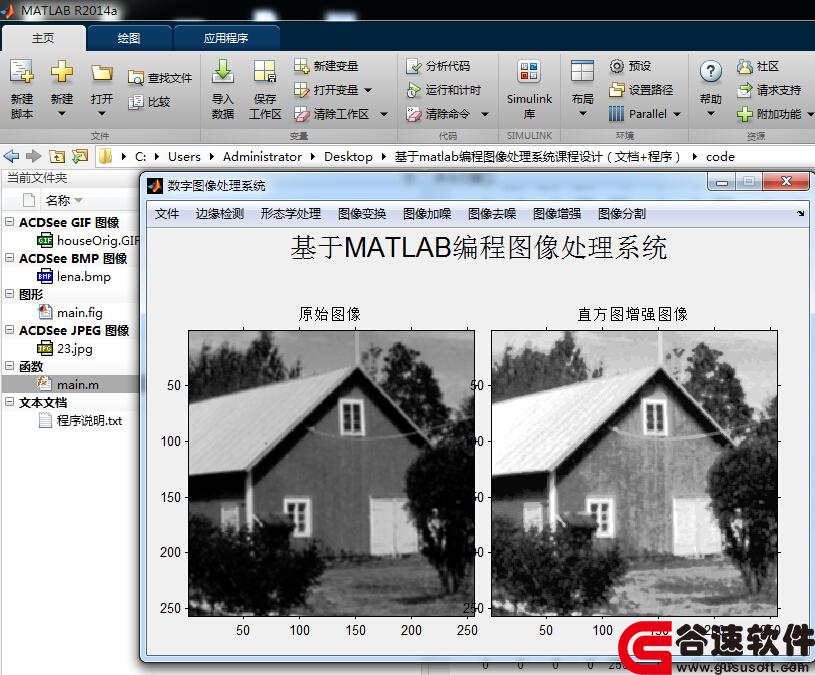Screen dimensions: 815x675
Task: Click Find Files (查找文件)
Action: (x=160, y=78)
